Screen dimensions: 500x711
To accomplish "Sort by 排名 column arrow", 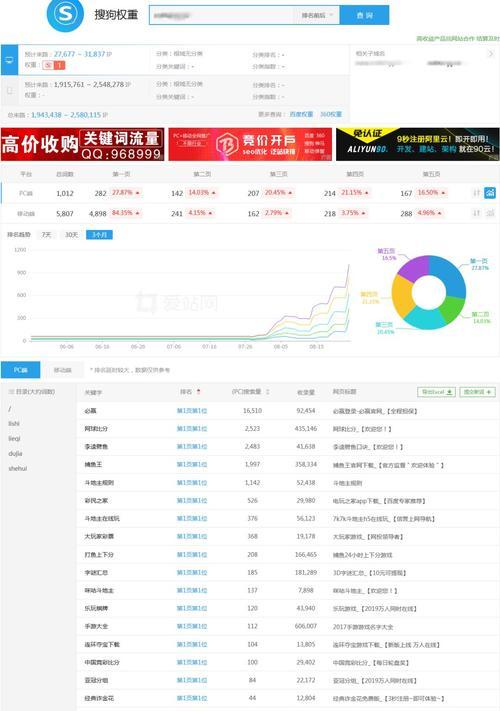I will (x=198, y=392).
